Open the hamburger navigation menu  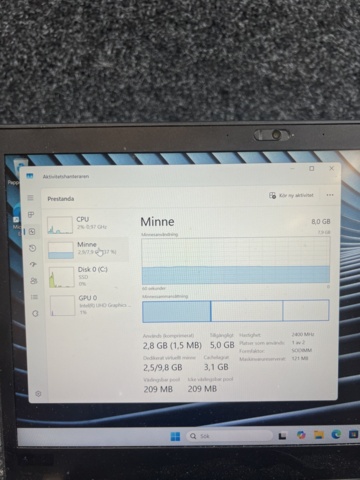[30, 198]
